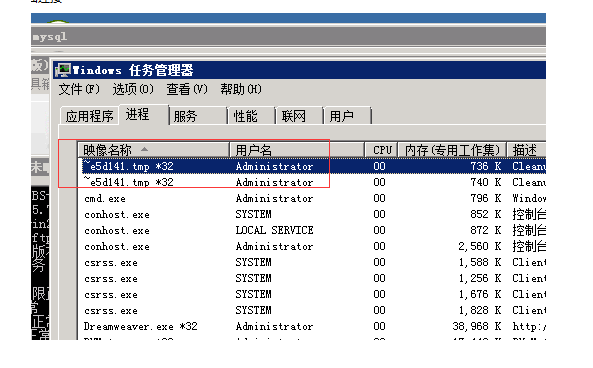
Task: Open the 性能 tab
Action: coord(251,116)
